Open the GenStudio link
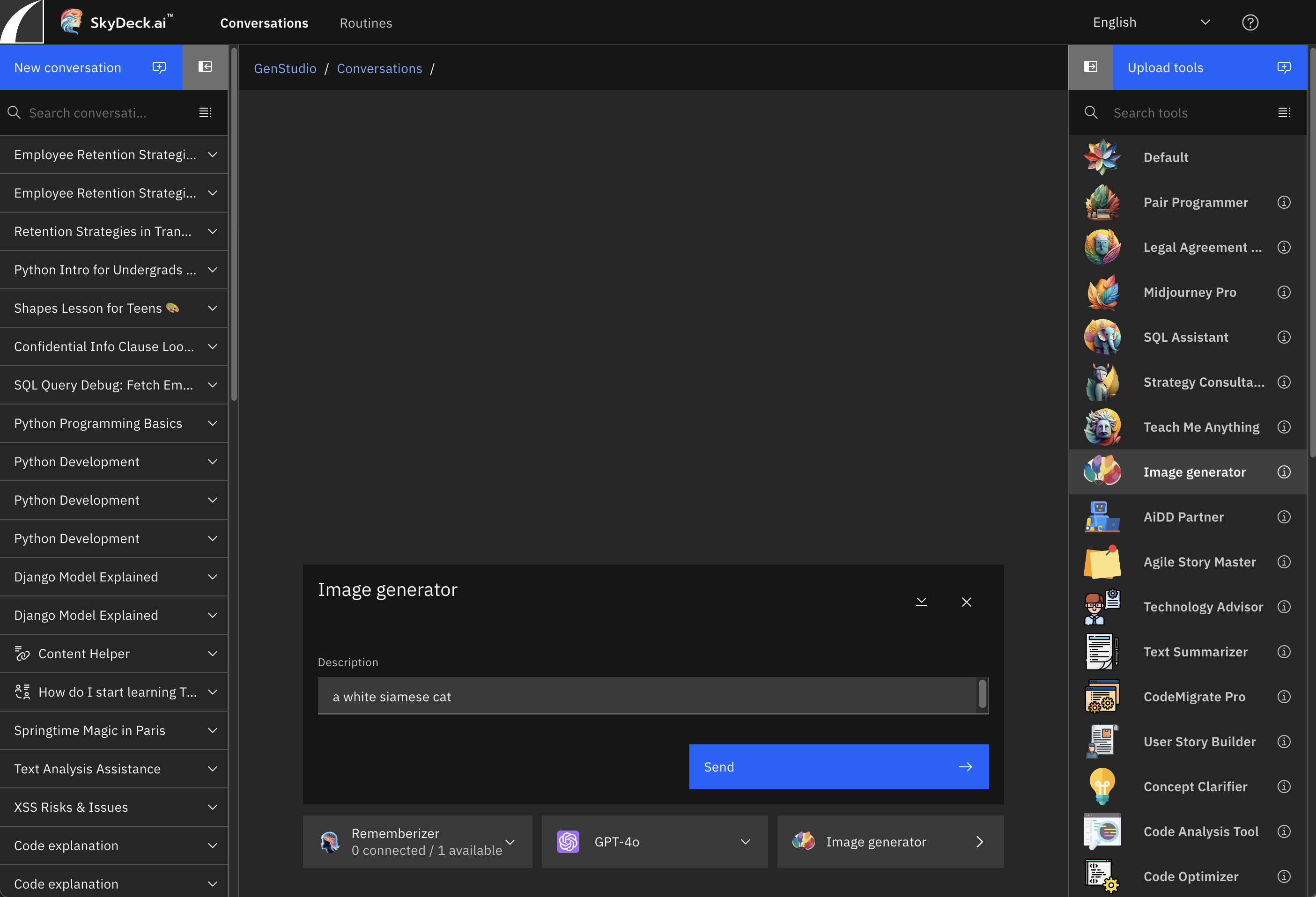 pyautogui.click(x=285, y=68)
